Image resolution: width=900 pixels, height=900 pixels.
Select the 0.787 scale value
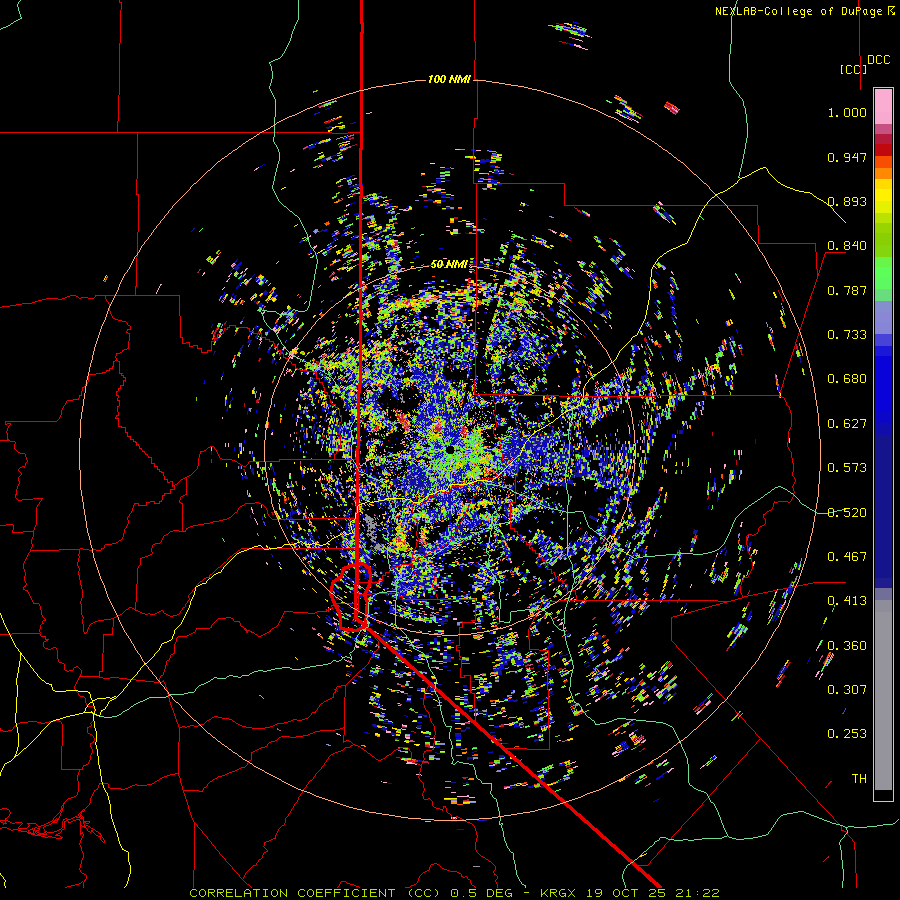[847, 290]
